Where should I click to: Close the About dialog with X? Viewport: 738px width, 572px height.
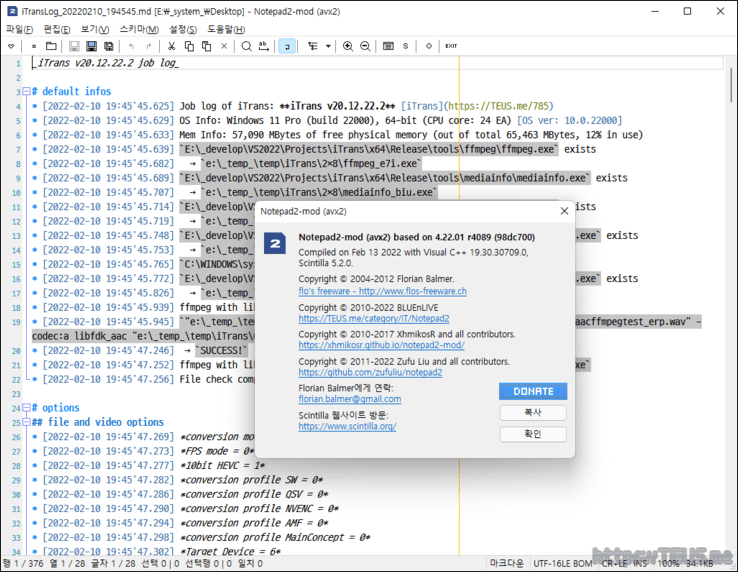pyautogui.click(x=564, y=211)
